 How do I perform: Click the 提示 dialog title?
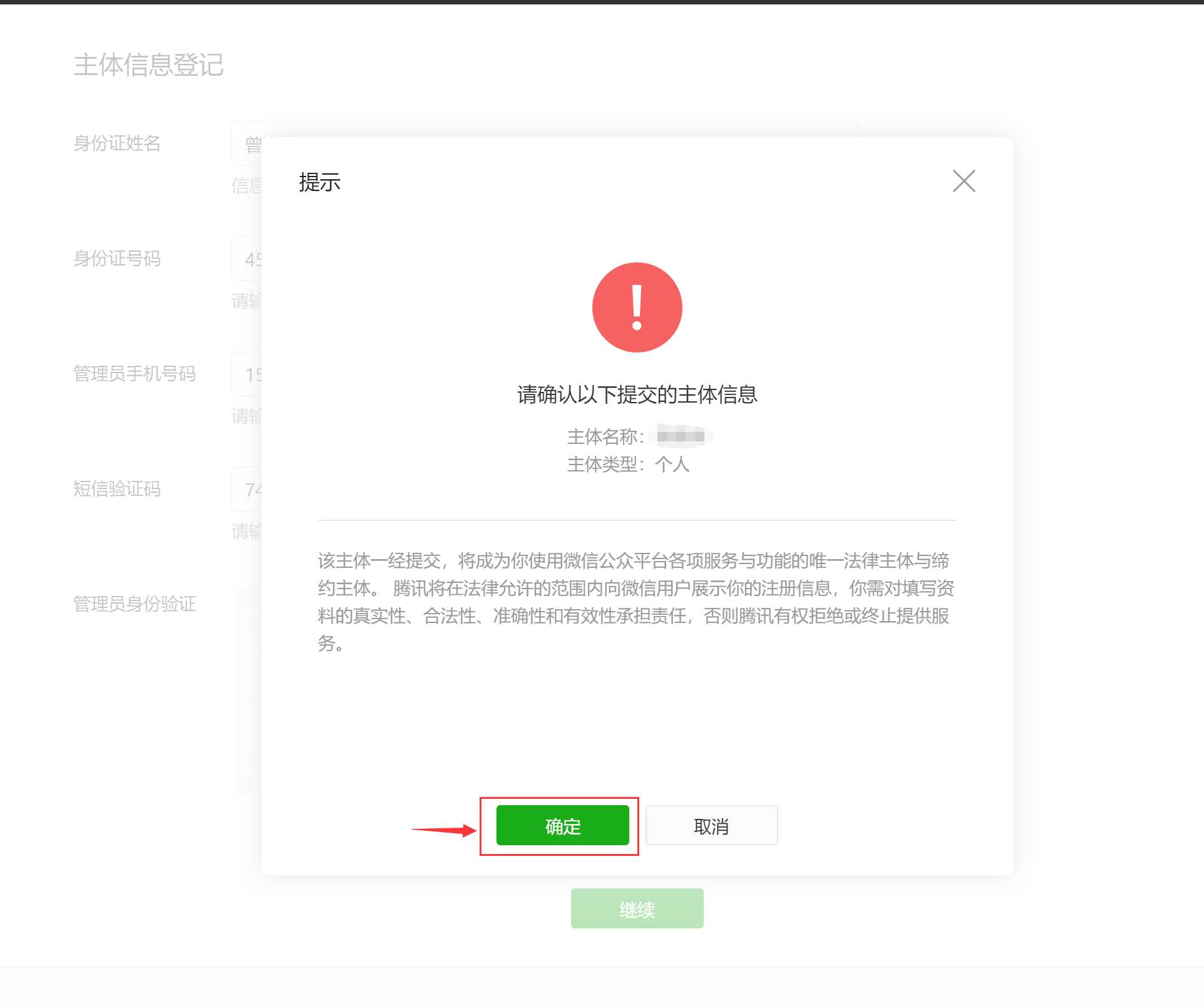pos(319,182)
